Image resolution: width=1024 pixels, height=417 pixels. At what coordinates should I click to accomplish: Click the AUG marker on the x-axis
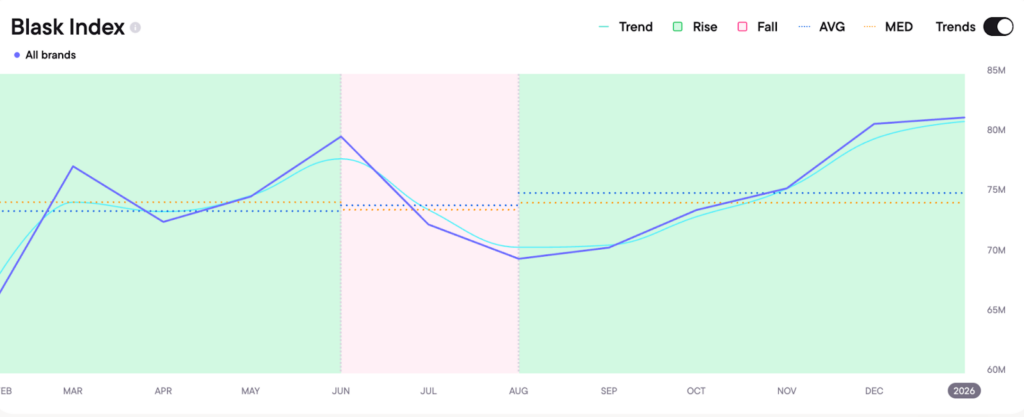tap(518, 390)
